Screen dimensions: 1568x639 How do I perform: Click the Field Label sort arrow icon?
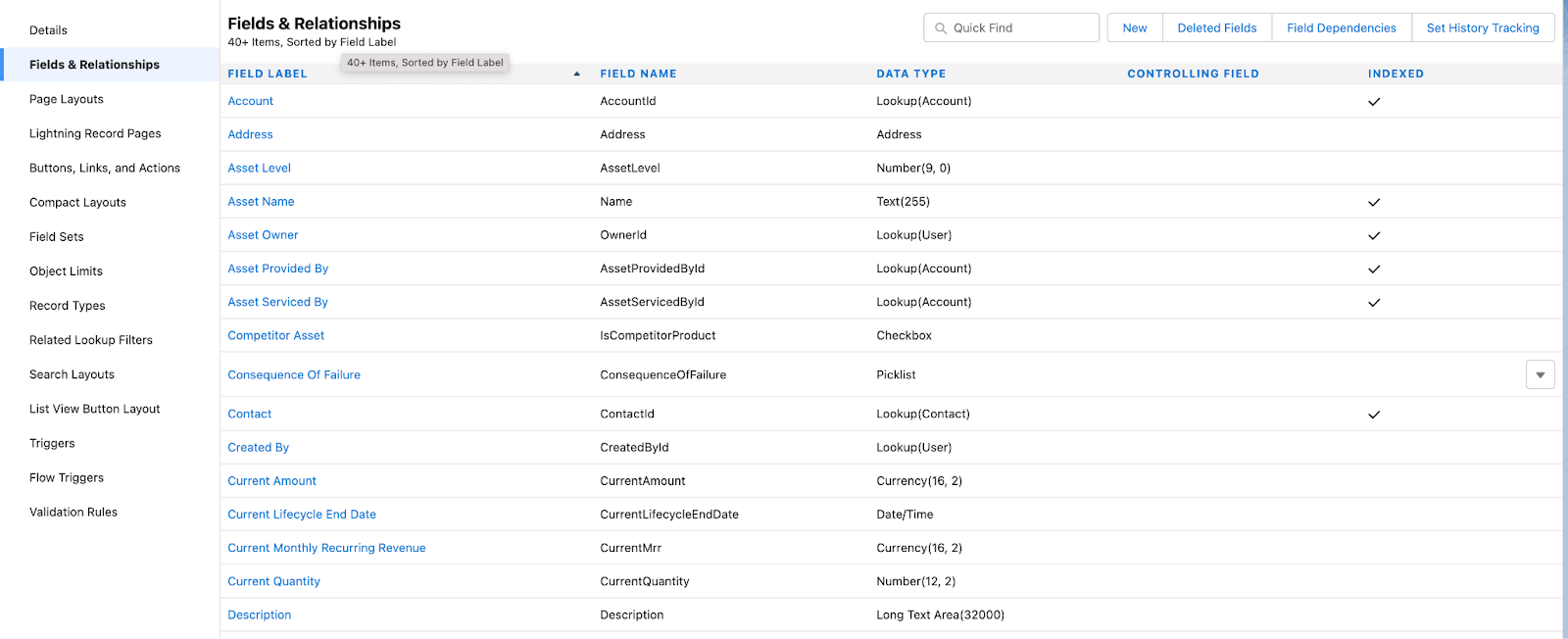(576, 74)
